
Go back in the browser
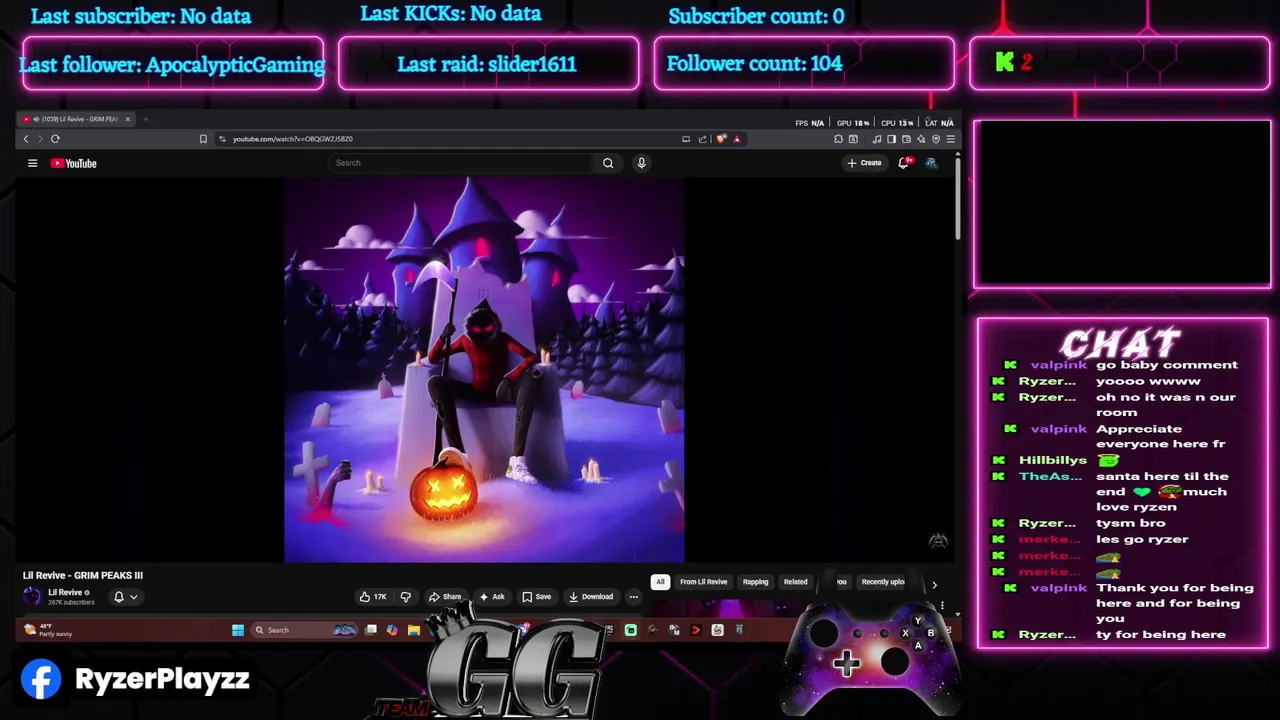point(26,139)
